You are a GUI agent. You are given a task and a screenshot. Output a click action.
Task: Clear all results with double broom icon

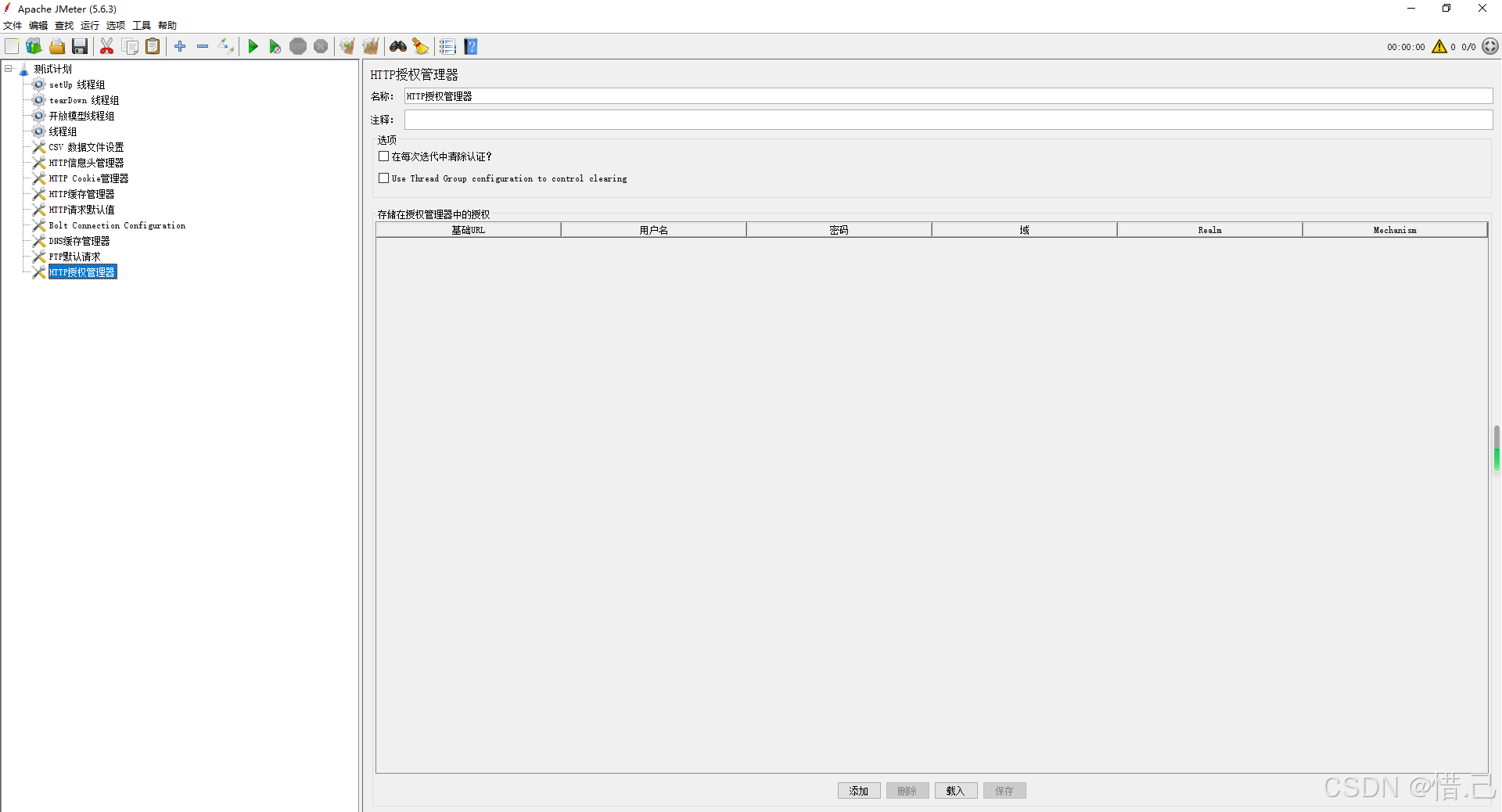[x=371, y=47]
